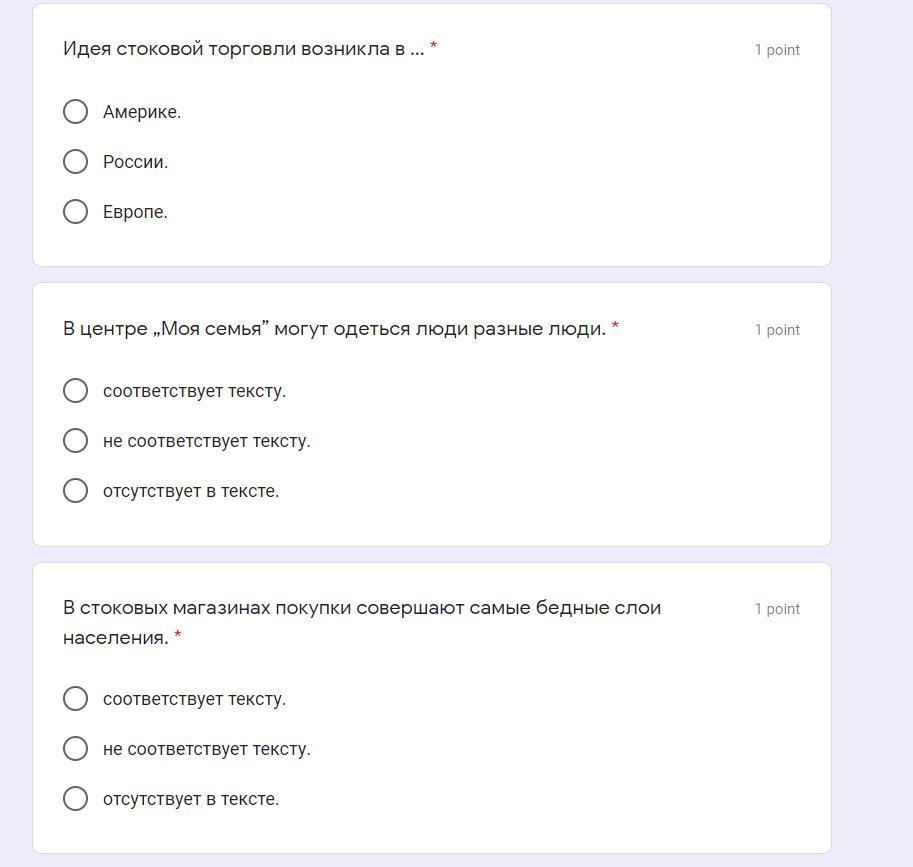Click the "Идея стоковой торговли возникла в ..." question title
The width and height of the screenshot is (913, 867).
click(243, 49)
